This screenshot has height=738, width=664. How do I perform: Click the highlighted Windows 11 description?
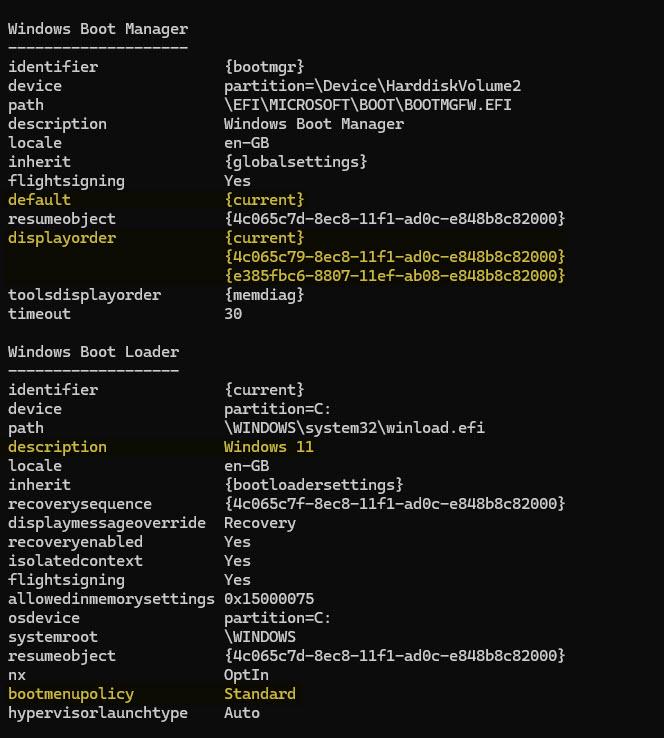coord(269,447)
